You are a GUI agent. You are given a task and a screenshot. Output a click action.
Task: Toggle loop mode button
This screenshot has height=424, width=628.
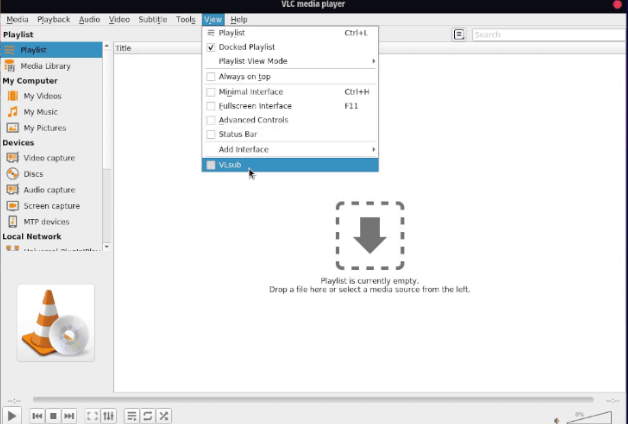148,416
